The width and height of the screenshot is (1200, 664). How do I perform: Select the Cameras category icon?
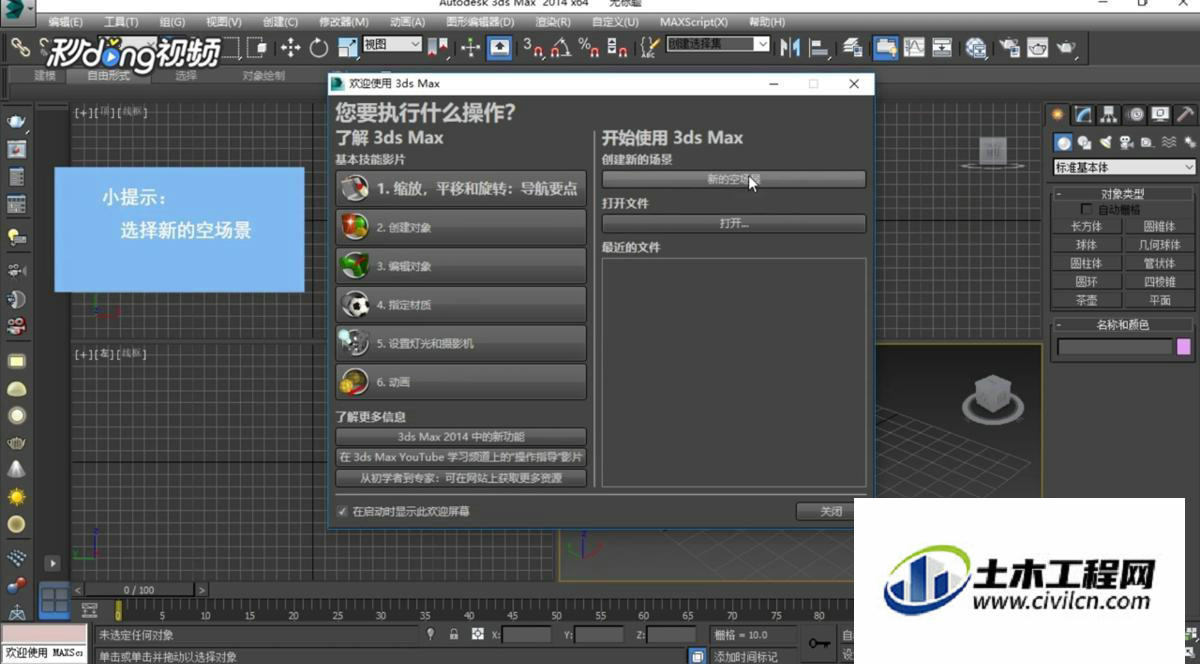tap(1126, 142)
